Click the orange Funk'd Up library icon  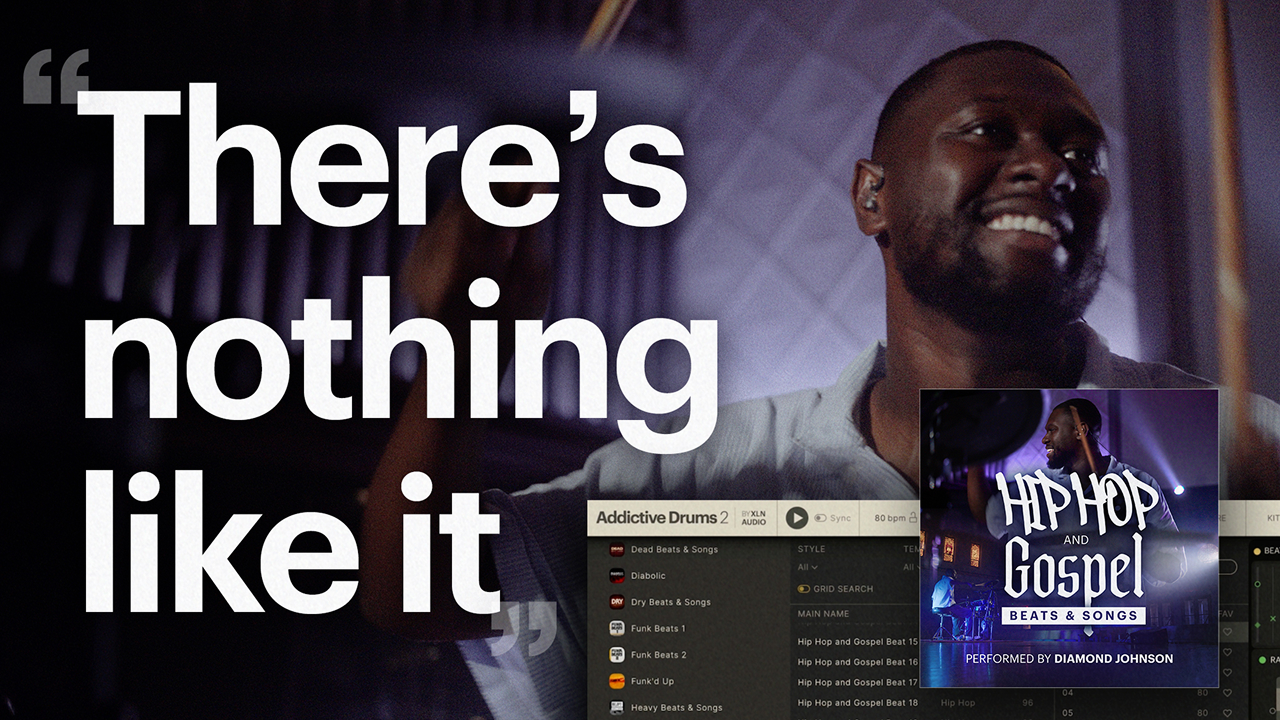pos(617,681)
